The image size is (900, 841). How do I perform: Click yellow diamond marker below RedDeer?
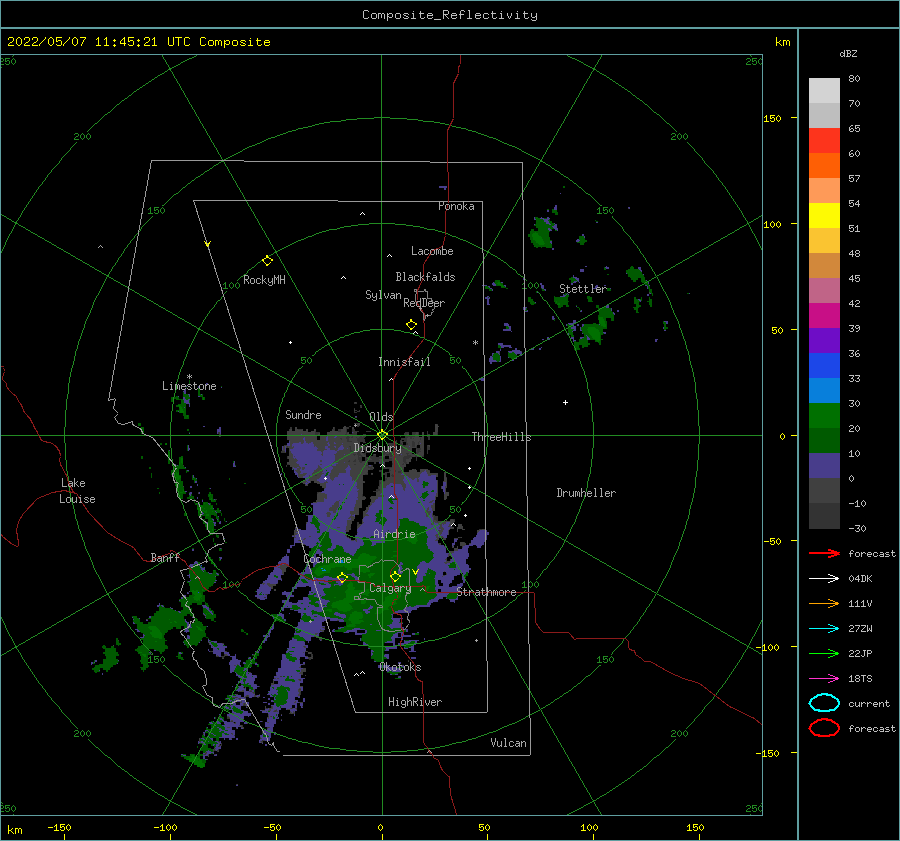411,324
